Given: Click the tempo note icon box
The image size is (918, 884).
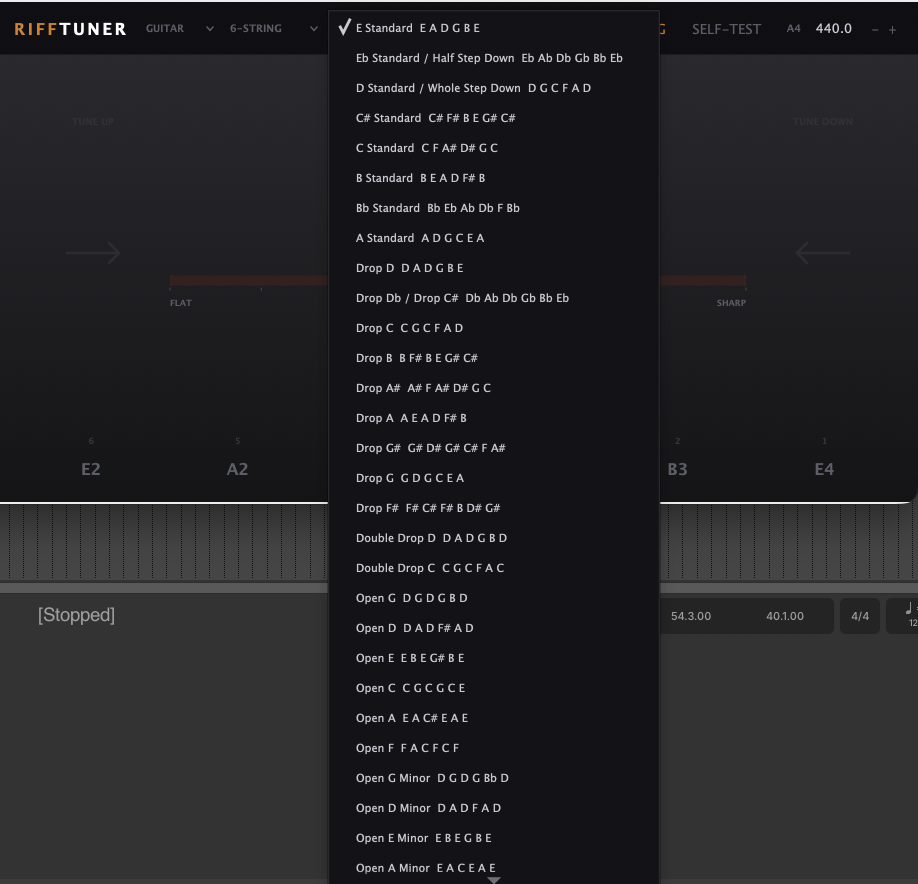Looking at the screenshot, I should pyautogui.click(x=902, y=616).
